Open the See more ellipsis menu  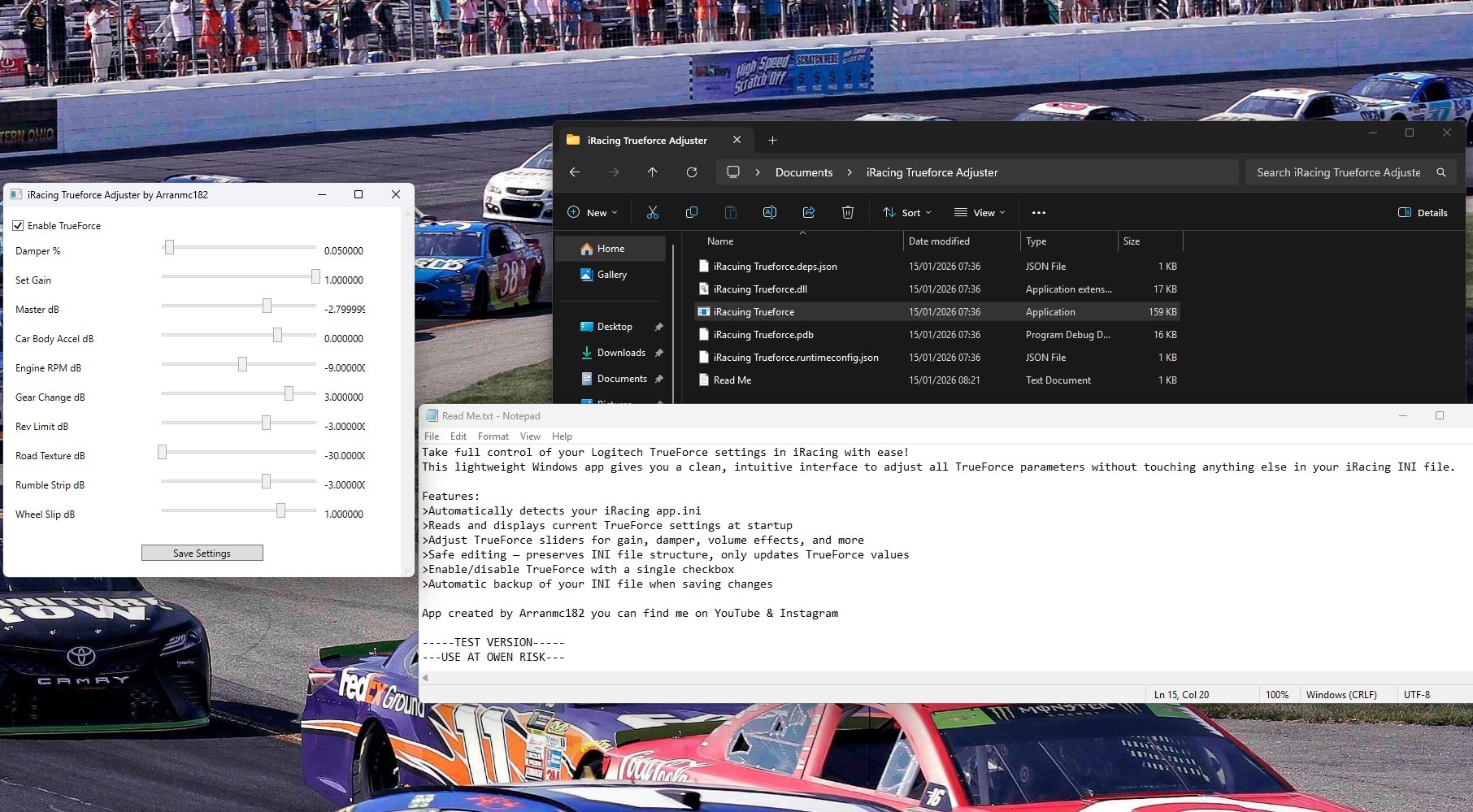click(x=1038, y=212)
